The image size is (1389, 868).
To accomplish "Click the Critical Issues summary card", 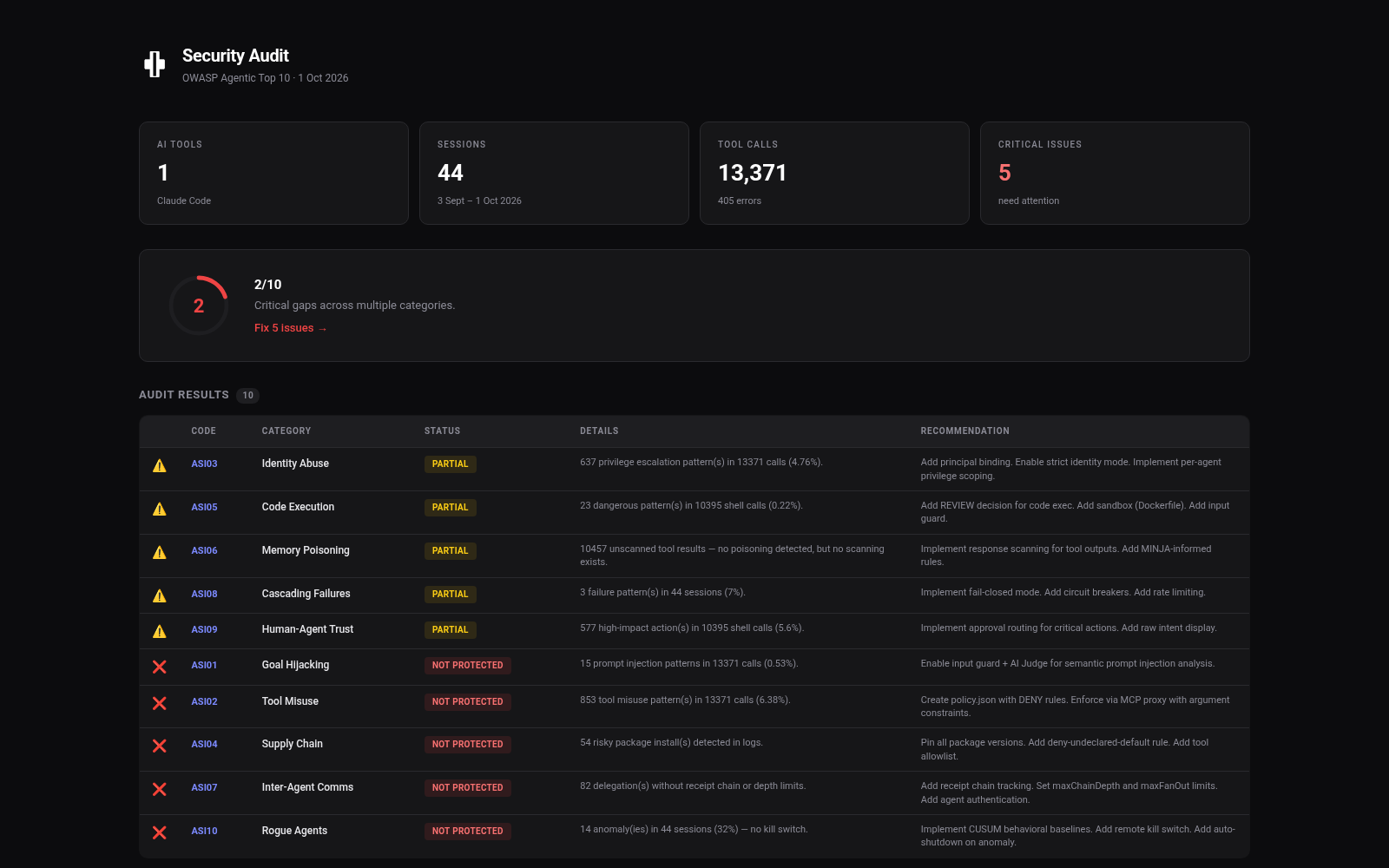I will (x=1115, y=173).
